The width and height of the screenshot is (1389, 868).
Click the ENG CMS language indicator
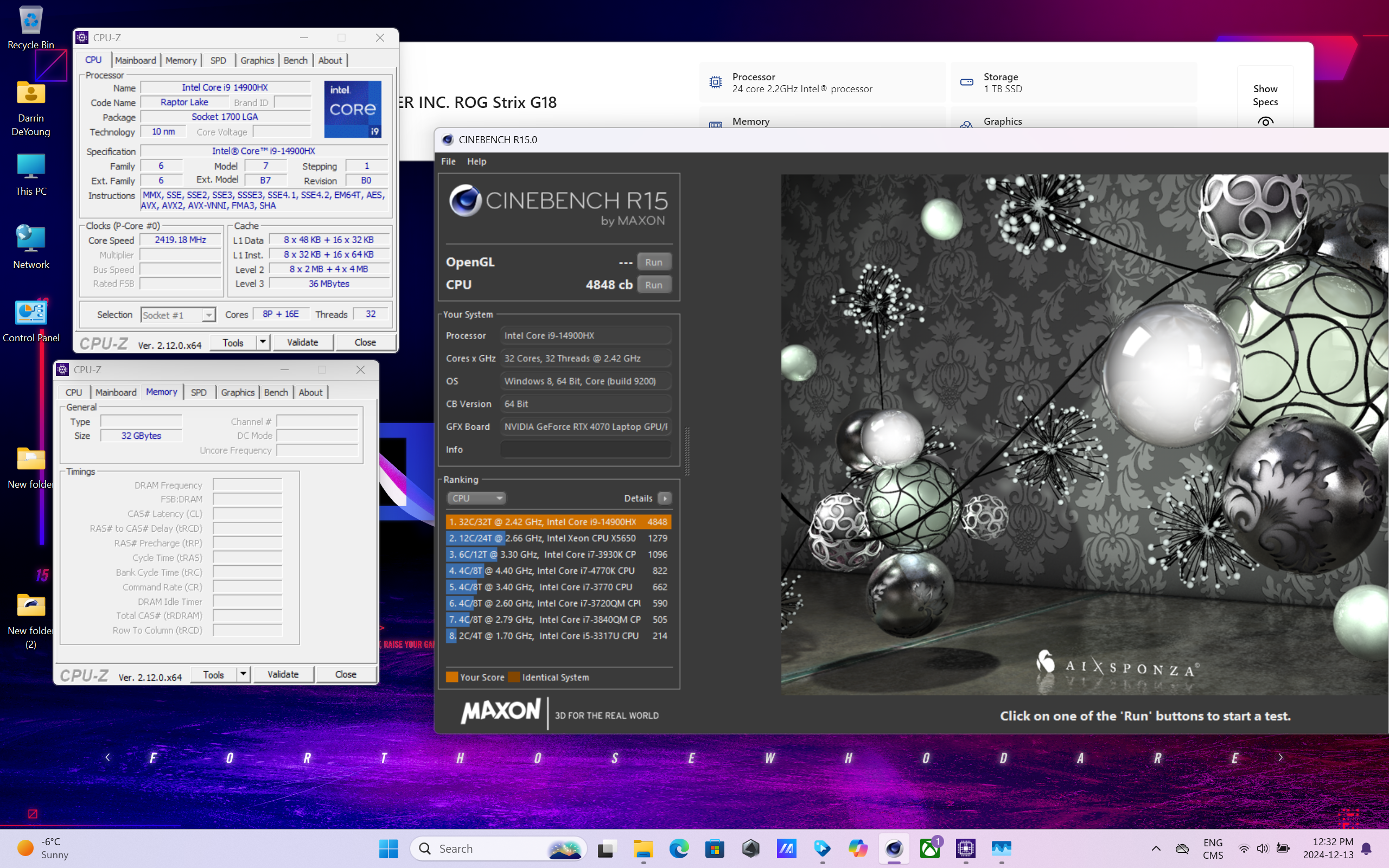[1212, 848]
